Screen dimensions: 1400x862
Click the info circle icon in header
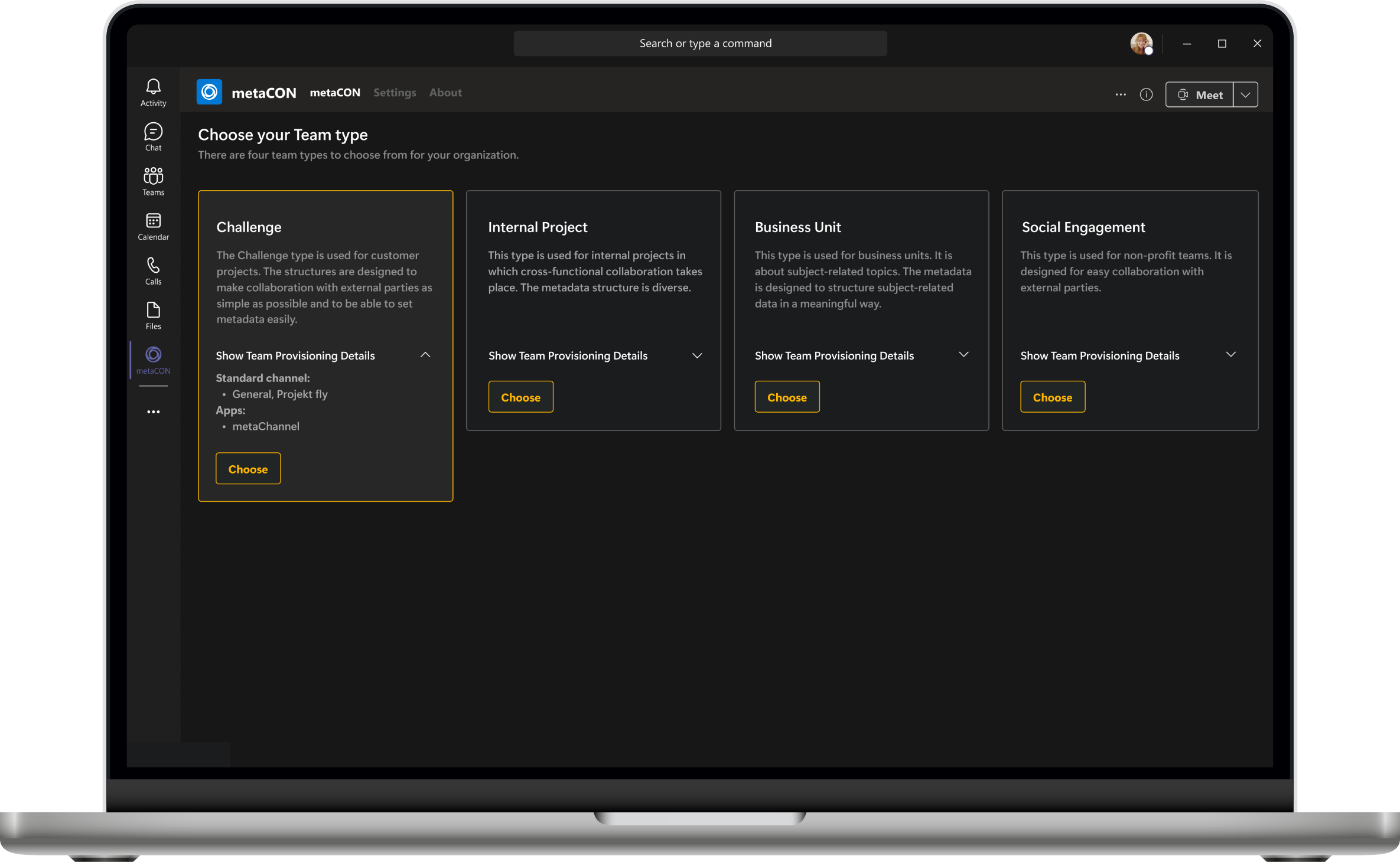1146,94
